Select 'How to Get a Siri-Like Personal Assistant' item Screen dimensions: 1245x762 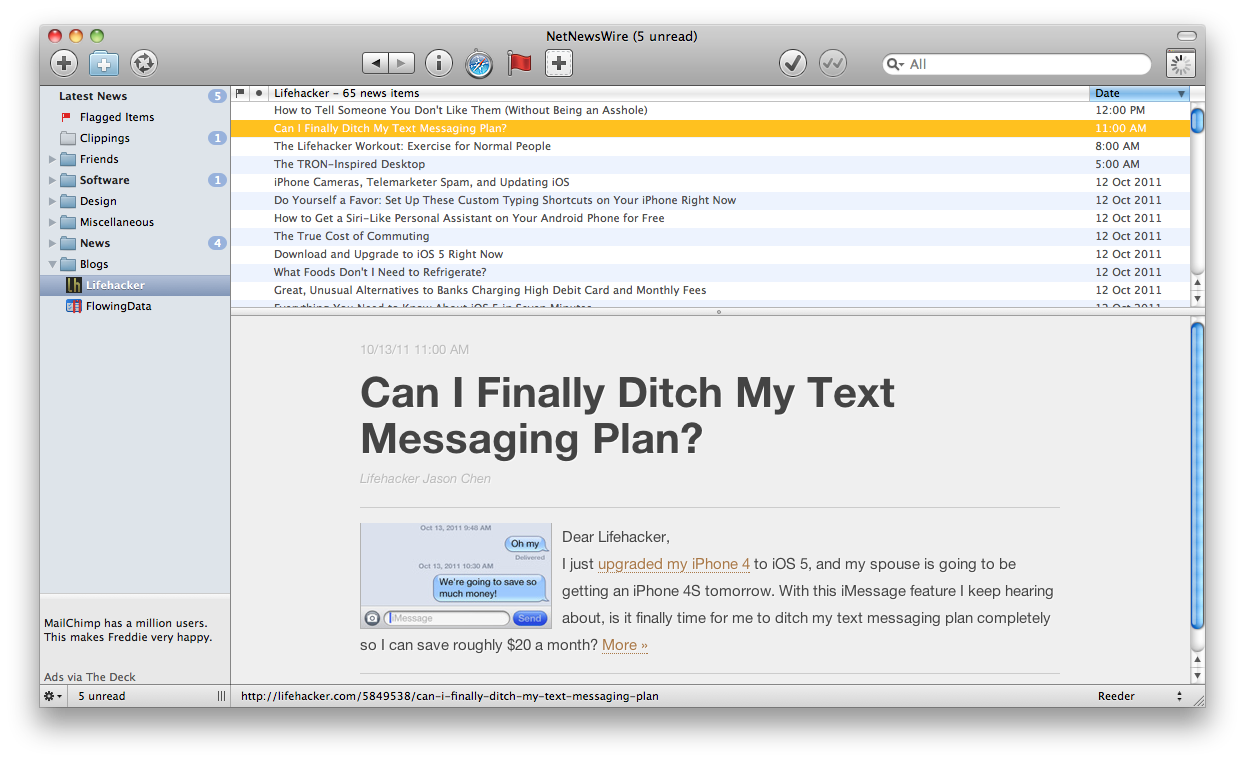pyautogui.click(x=710, y=218)
